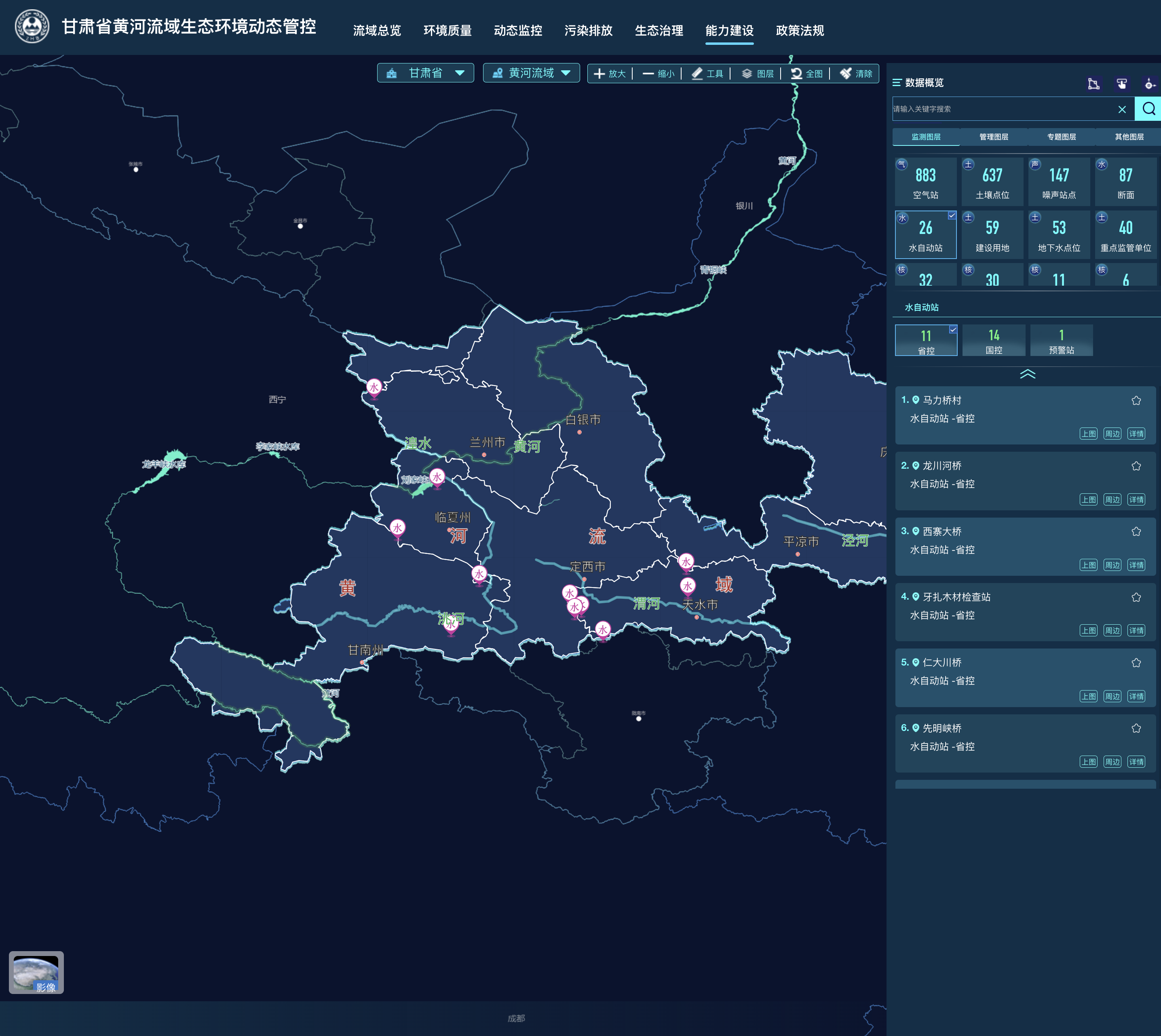Click the location pin beside 西寨大桥
This screenshot has width=1161, height=1036.
click(x=916, y=531)
